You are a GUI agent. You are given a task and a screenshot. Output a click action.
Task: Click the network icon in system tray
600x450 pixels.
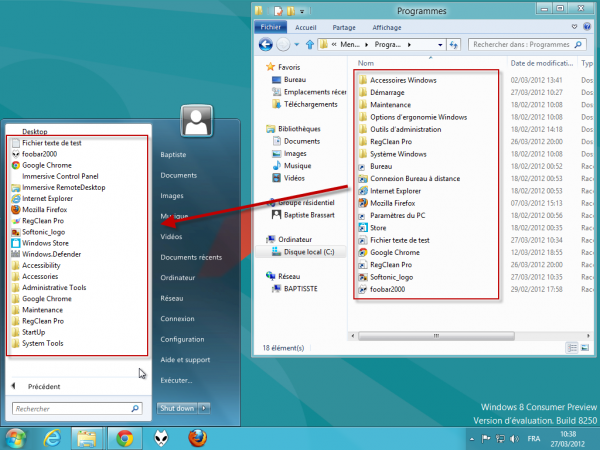point(500,439)
